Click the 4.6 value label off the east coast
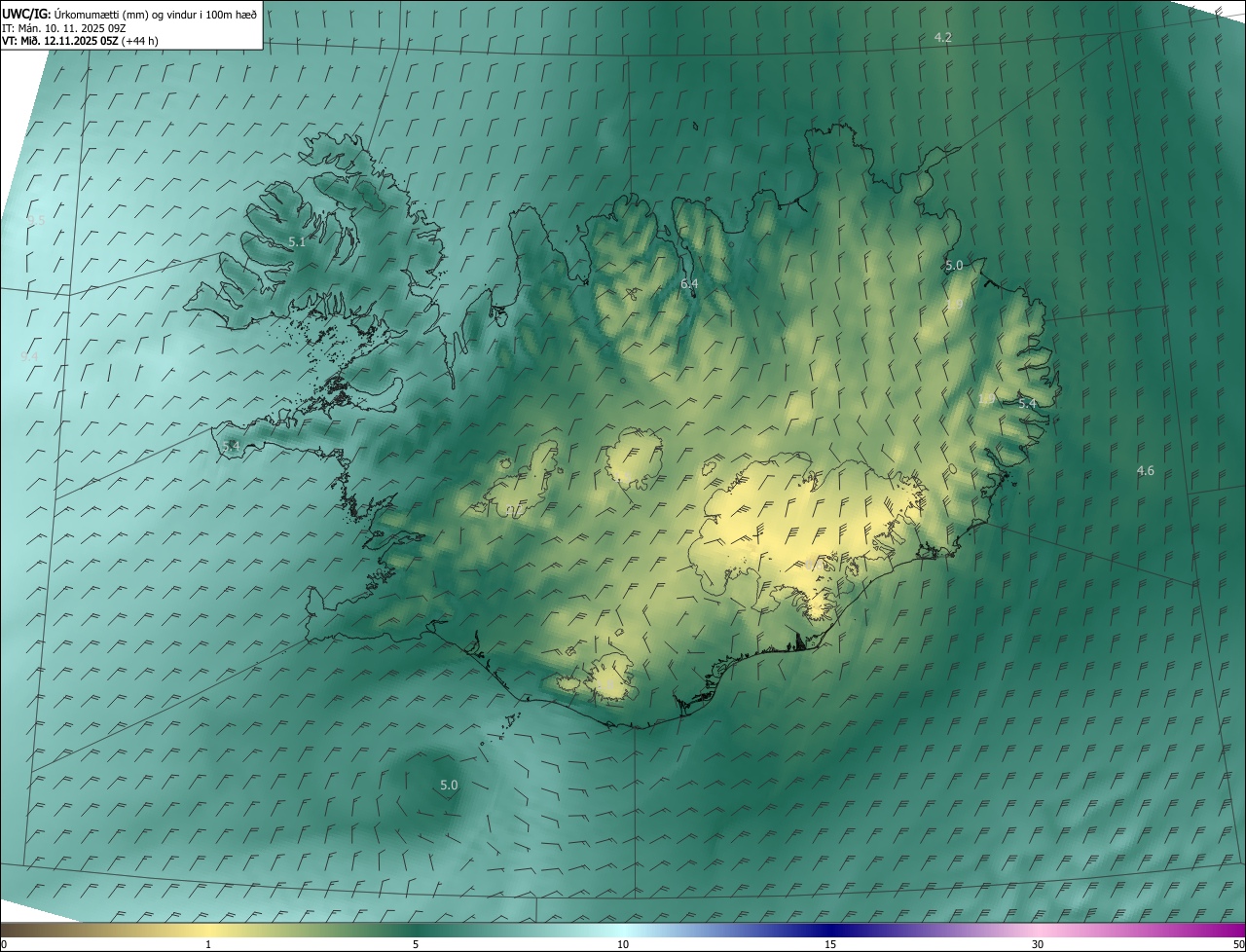The image size is (1246, 952). pos(1145,471)
